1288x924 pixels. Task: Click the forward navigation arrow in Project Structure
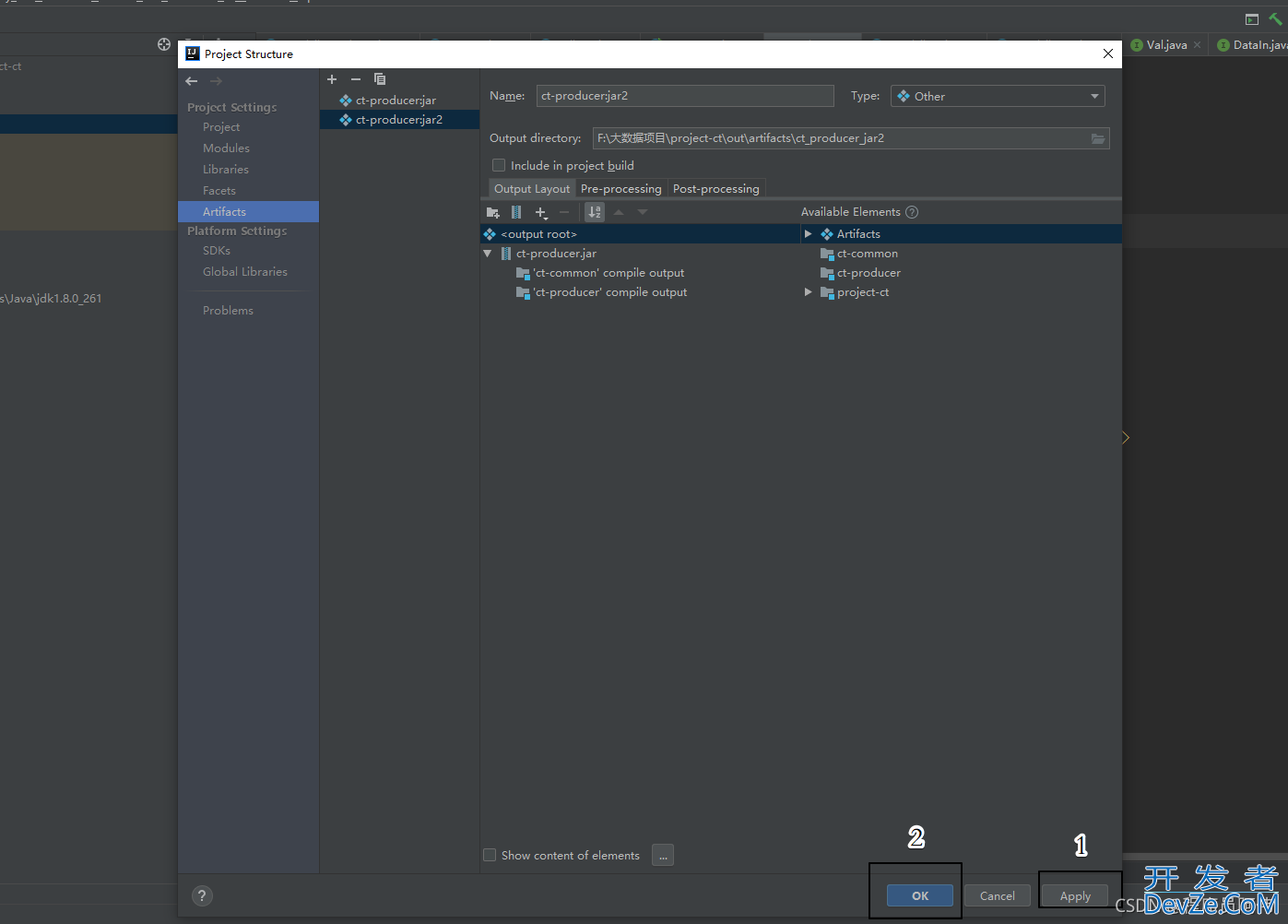[x=216, y=81]
